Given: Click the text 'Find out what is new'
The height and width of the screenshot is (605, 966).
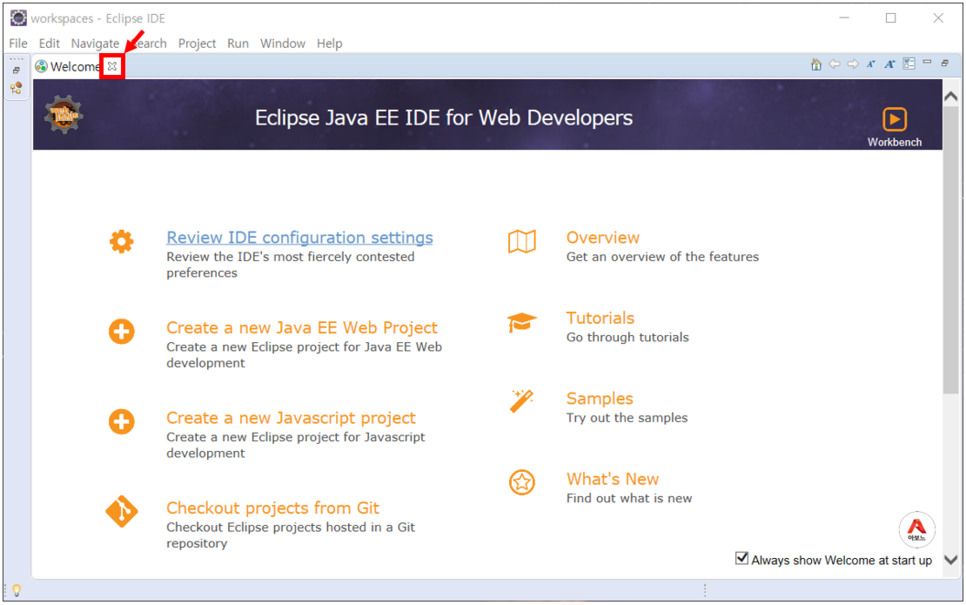Looking at the screenshot, I should pyautogui.click(x=629, y=498).
